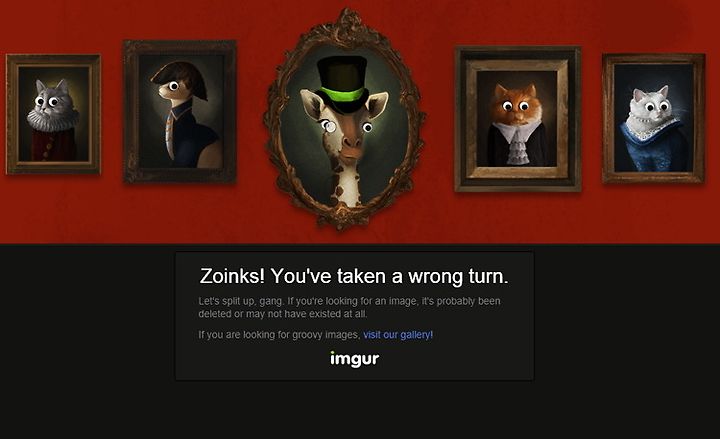720x439 pixels.
Task: Click the gray cat portrait
Action: click(53, 114)
